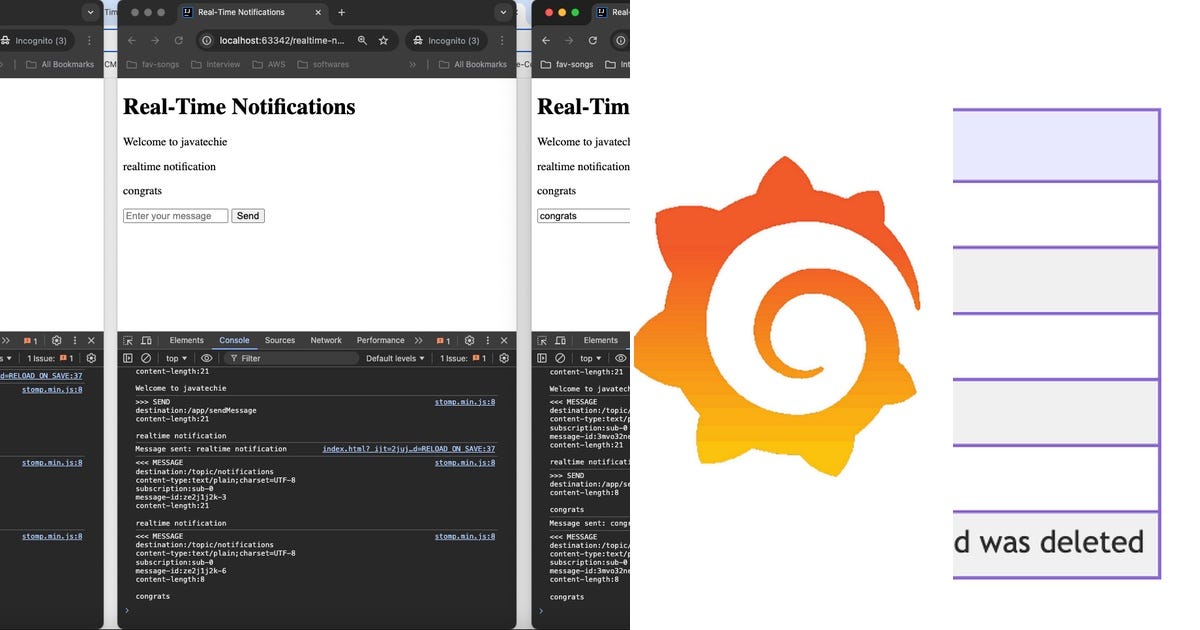Open the clear console icon
The image size is (1200, 630).
146,357
